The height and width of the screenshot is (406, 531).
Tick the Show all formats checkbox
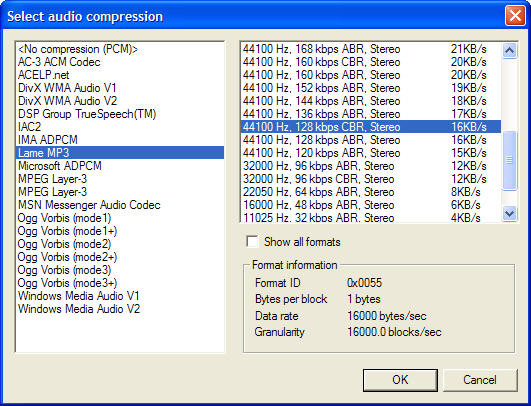(x=252, y=242)
